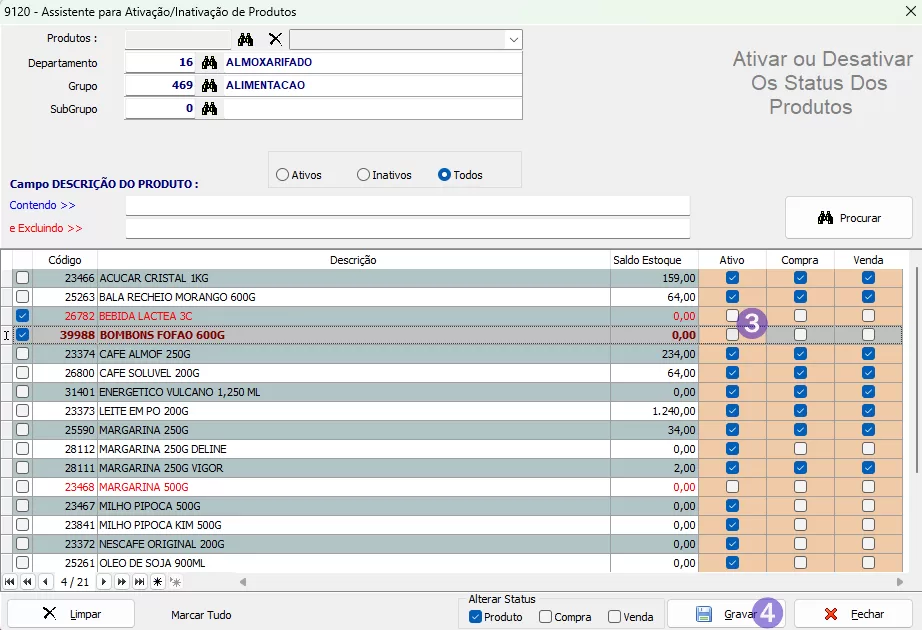922x630 pixels.
Task: Jump to first record in navigator
Action: click(10, 581)
